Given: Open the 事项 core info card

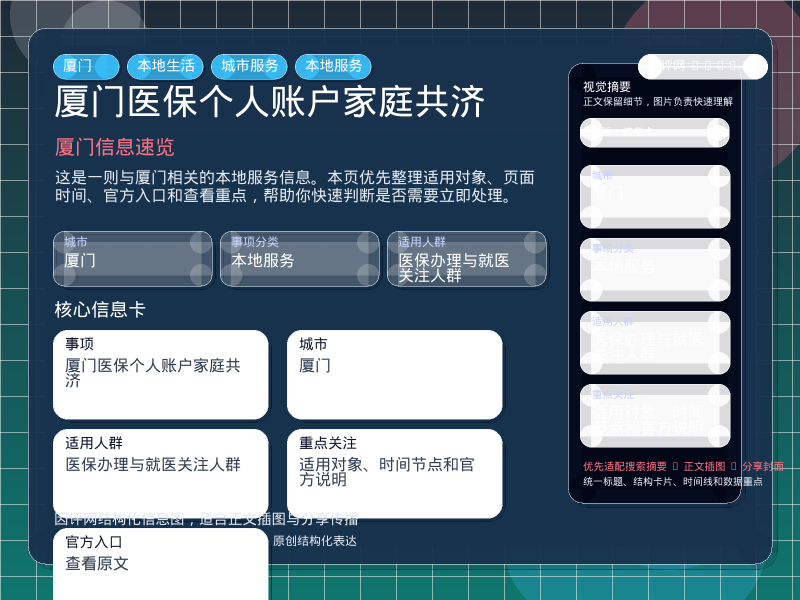Looking at the screenshot, I should click(x=160, y=374).
